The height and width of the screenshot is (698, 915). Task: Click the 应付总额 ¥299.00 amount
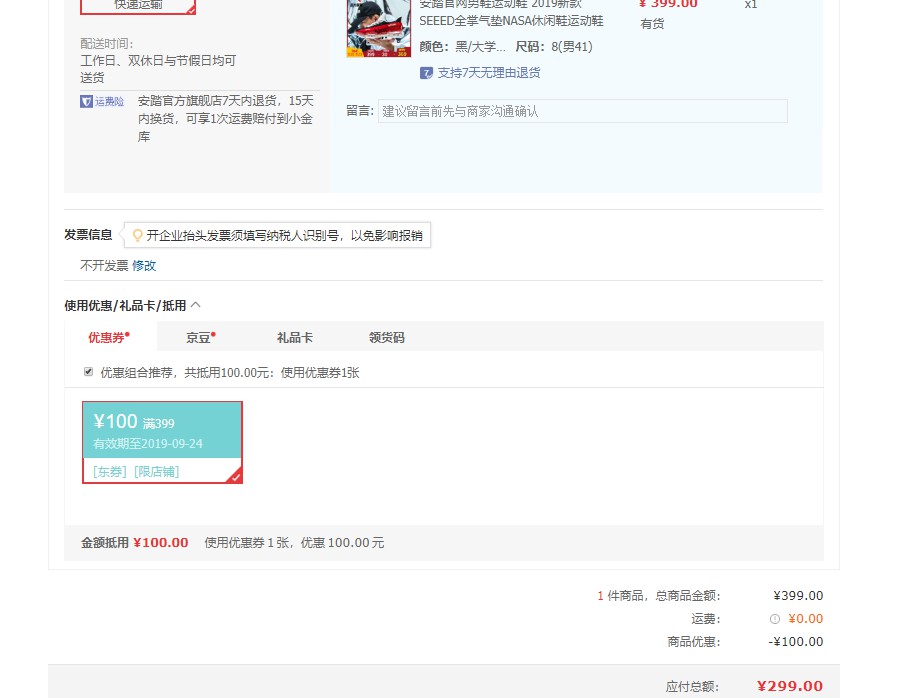pyautogui.click(x=790, y=686)
